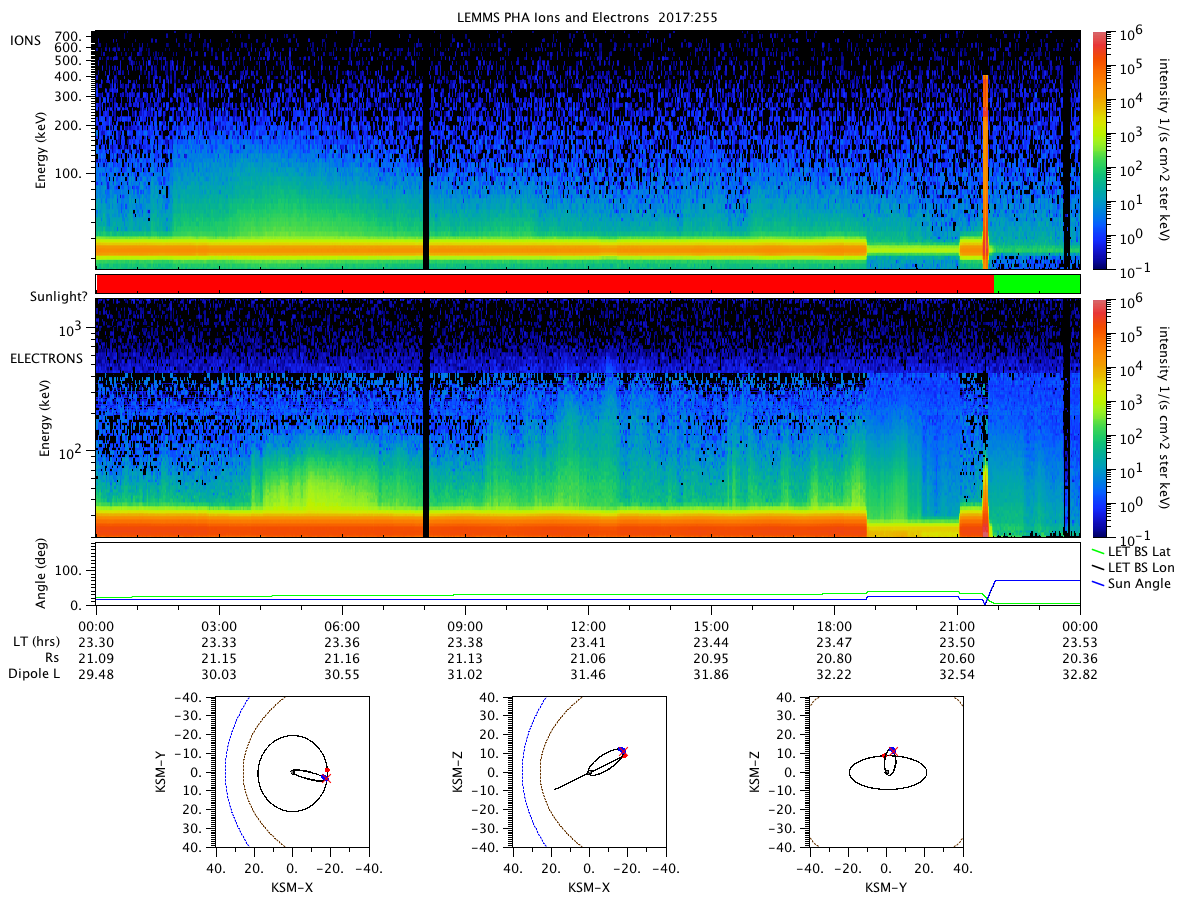Click the red segment of the sunlight bar
This screenshot has height=900, width=1200.
pyautogui.click(x=545, y=284)
